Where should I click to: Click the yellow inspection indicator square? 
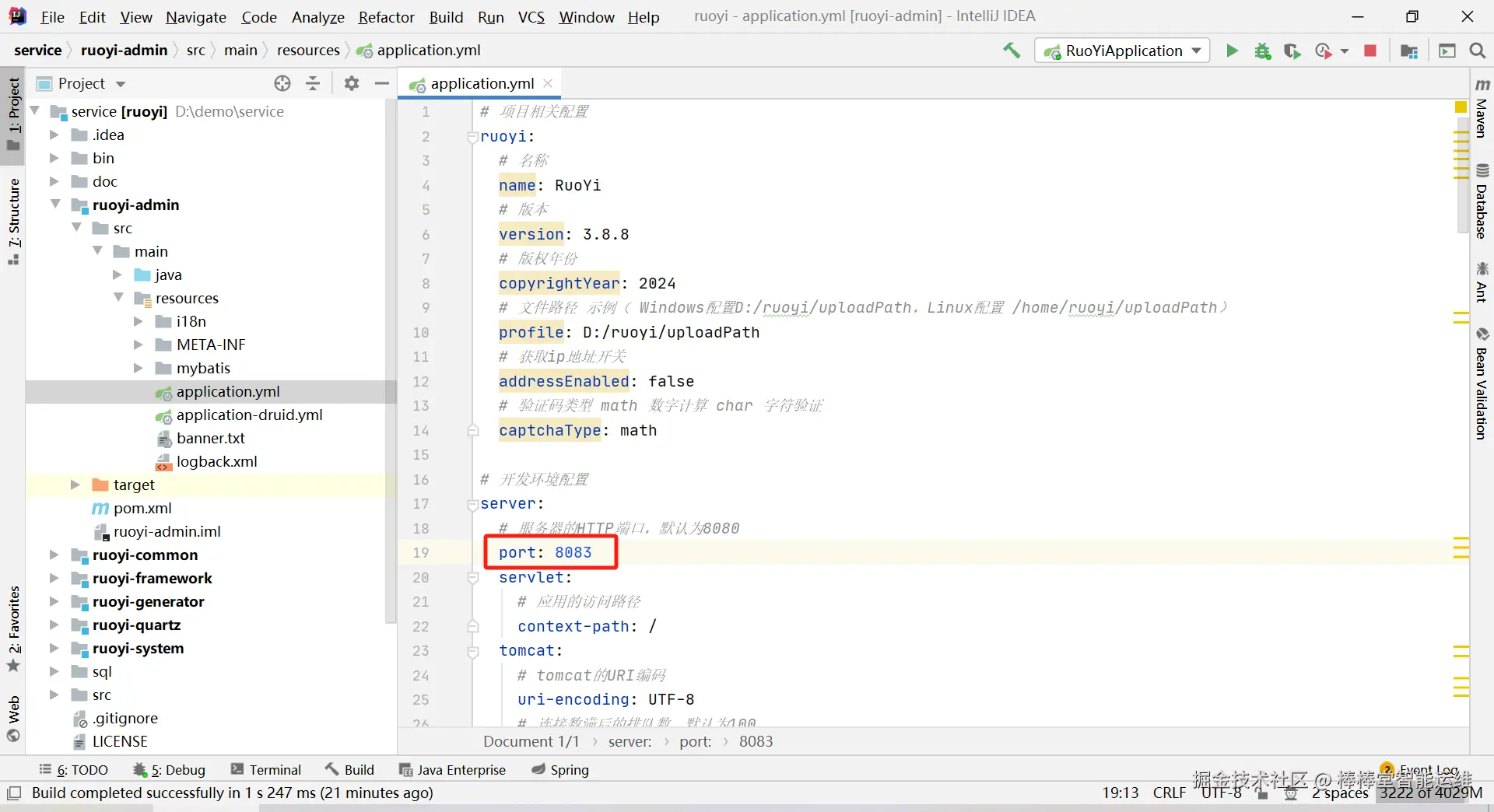tap(1461, 107)
